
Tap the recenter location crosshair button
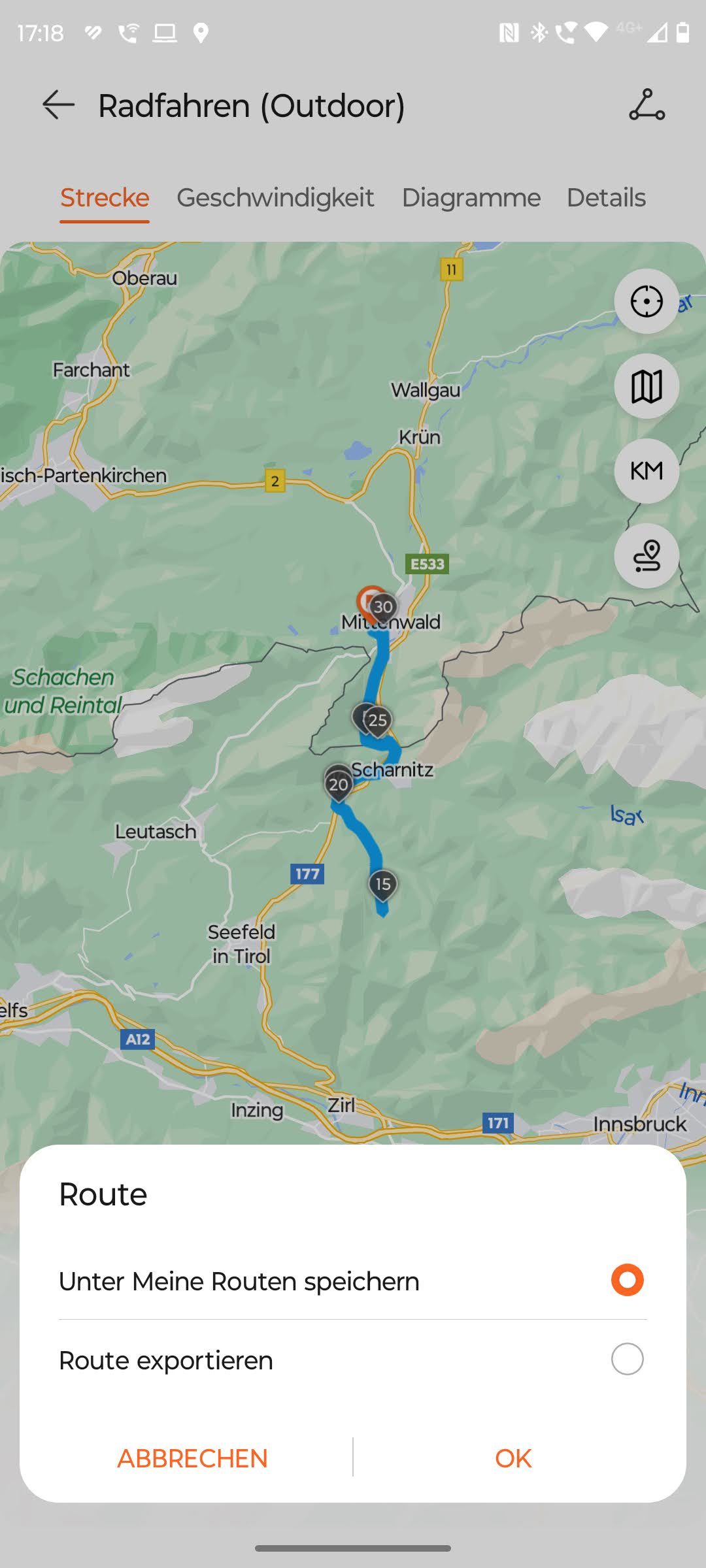(x=647, y=301)
